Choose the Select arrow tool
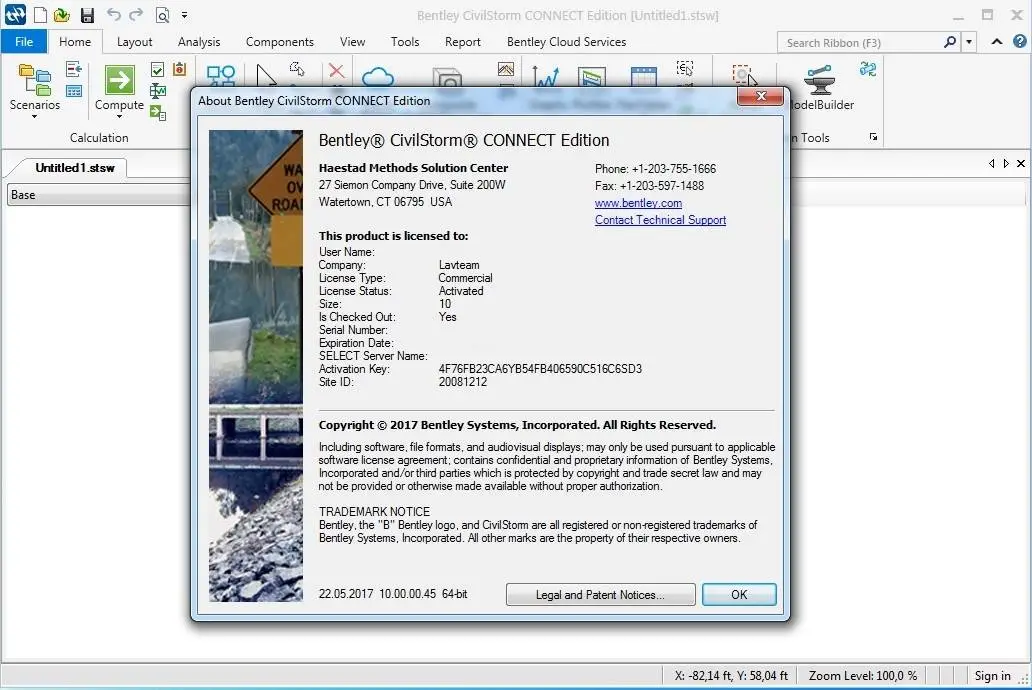The height and width of the screenshot is (690, 1032). (x=266, y=75)
